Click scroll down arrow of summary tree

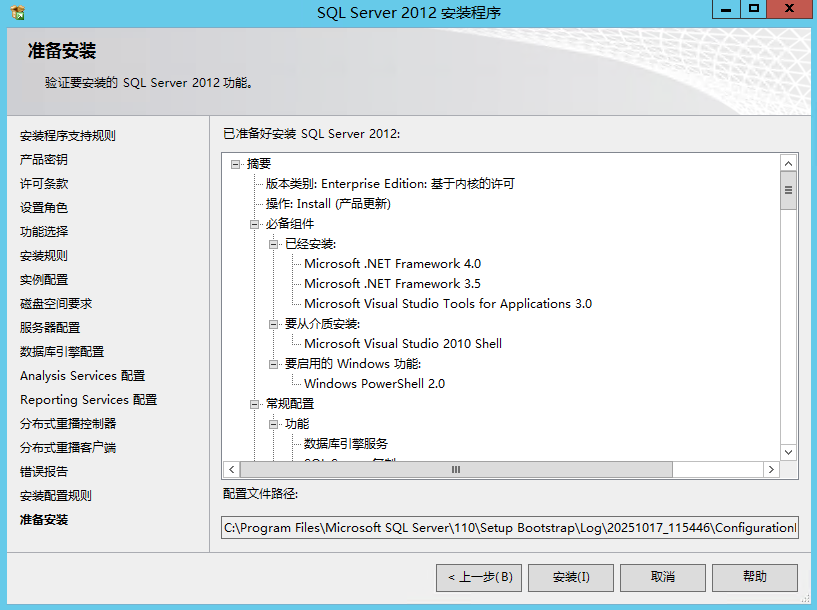coord(788,452)
